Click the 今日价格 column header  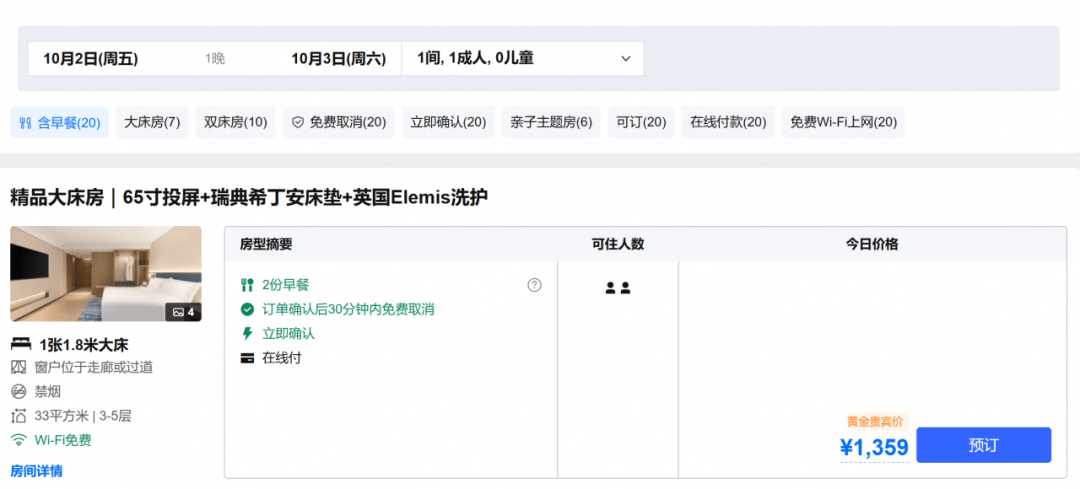pos(872,244)
